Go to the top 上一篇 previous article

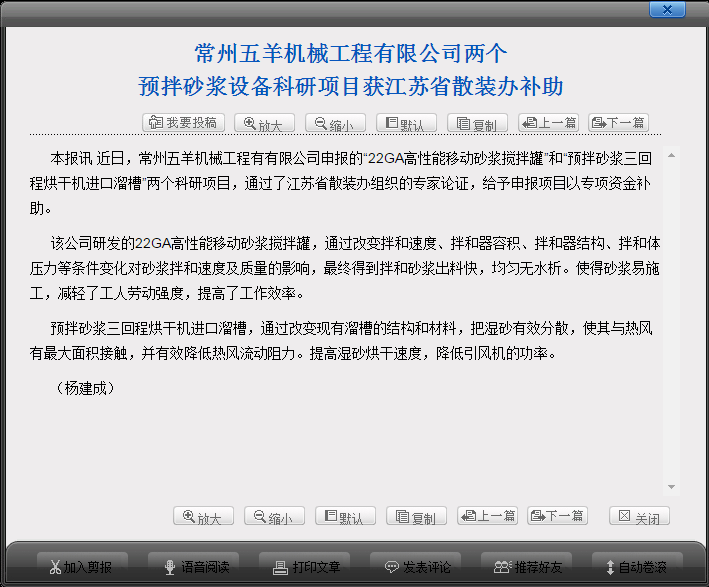pyautogui.click(x=549, y=123)
